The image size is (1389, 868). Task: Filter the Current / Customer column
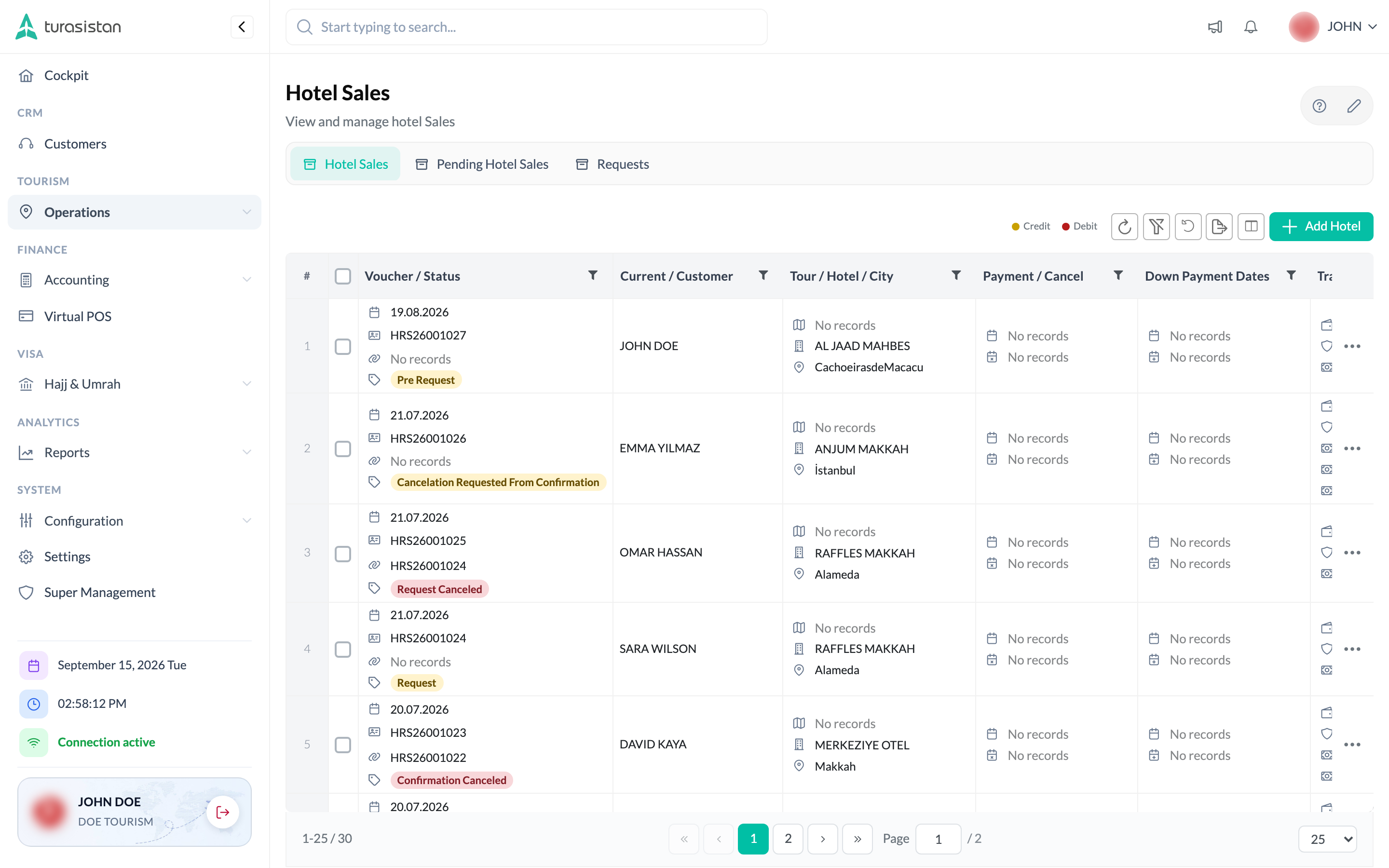763,275
